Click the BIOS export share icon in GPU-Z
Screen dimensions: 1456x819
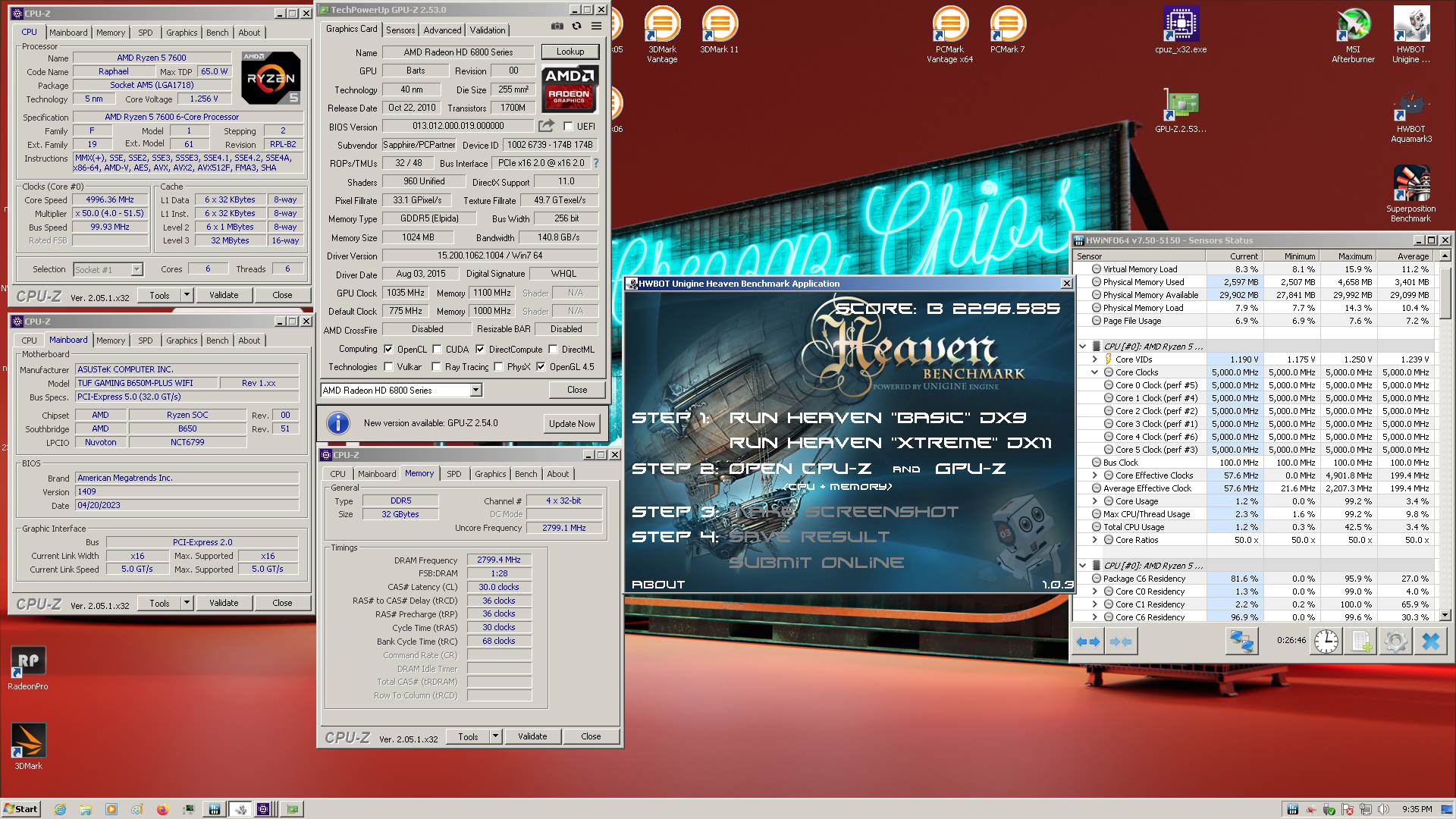coord(546,126)
